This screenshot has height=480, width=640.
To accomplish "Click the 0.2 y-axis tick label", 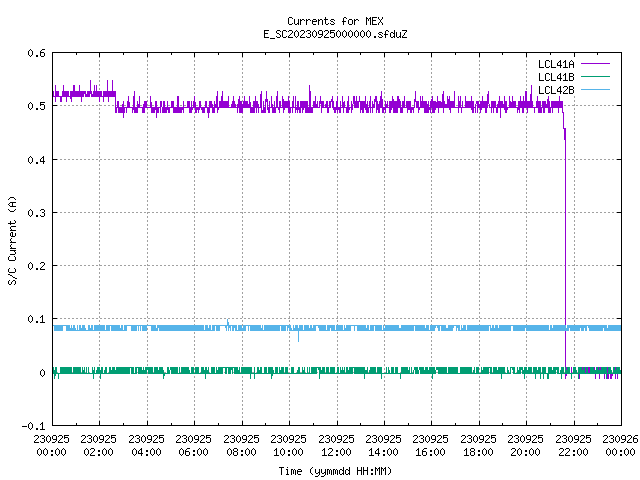I will [x=36, y=266].
